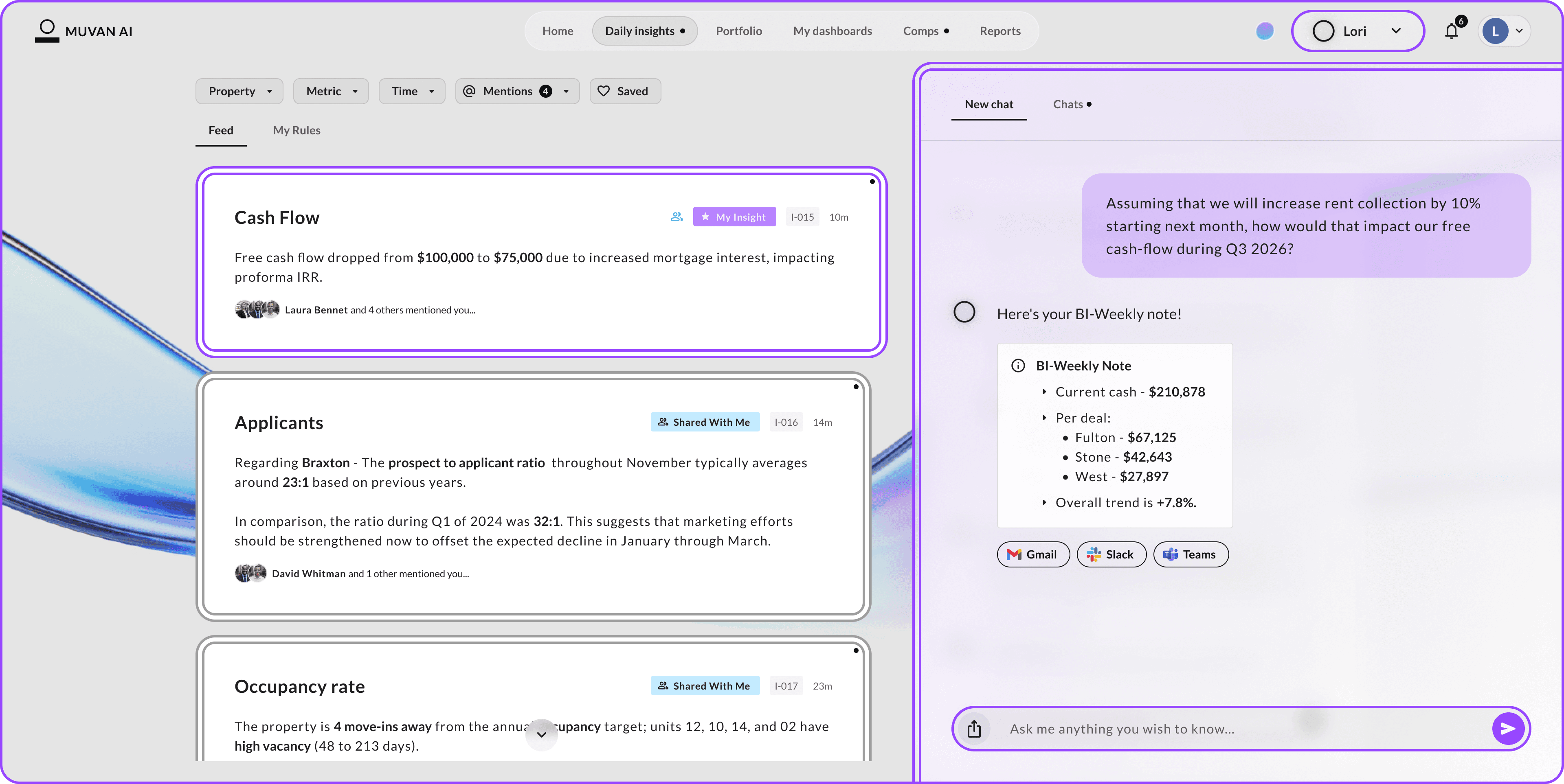This screenshot has width=1564, height=784.
Task: Expand the Metric filter dropdown
Action: (x=331, y=91)
